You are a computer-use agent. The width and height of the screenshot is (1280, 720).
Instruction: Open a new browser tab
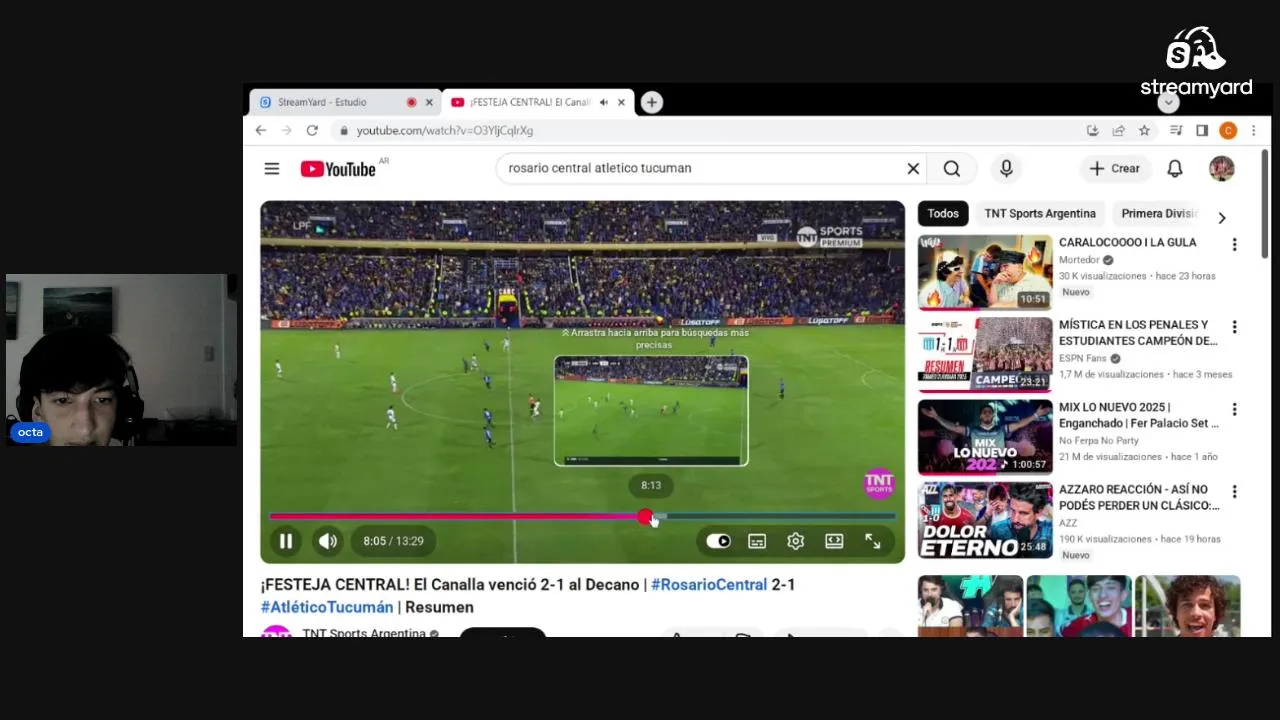click(651, 102)
